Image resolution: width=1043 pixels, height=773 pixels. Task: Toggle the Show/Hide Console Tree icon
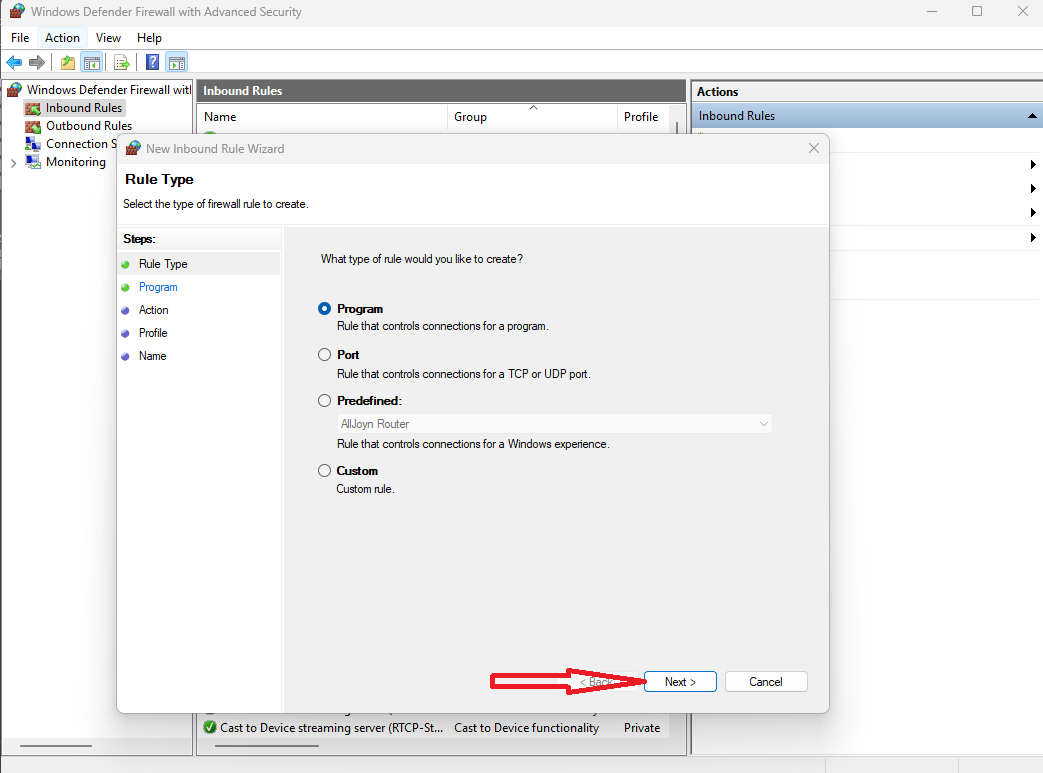point(91,62)
